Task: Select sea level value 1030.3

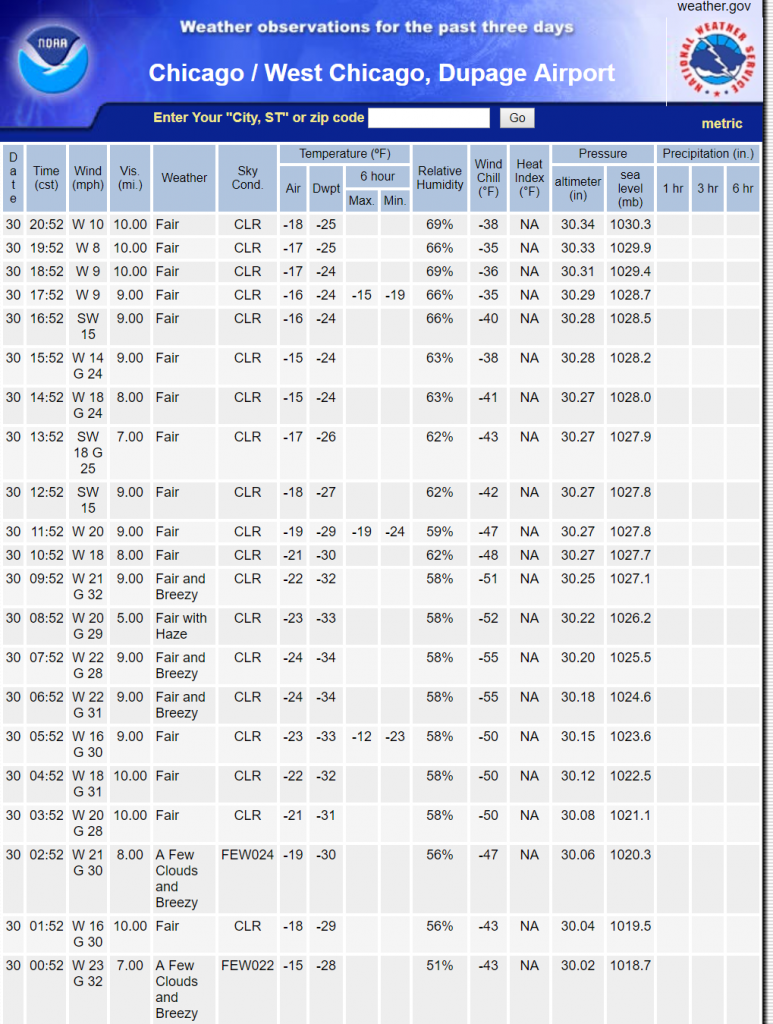Action: [x=630, y=225]
